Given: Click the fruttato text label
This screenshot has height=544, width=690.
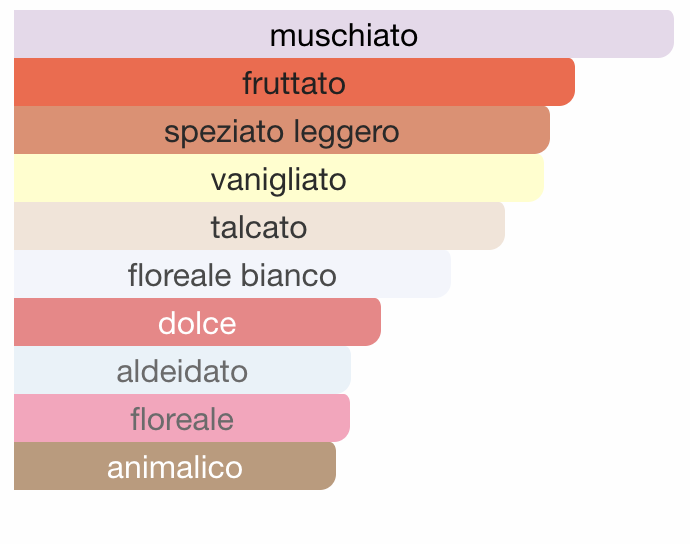Looking at the screenshot, I should tap(294, 83).
